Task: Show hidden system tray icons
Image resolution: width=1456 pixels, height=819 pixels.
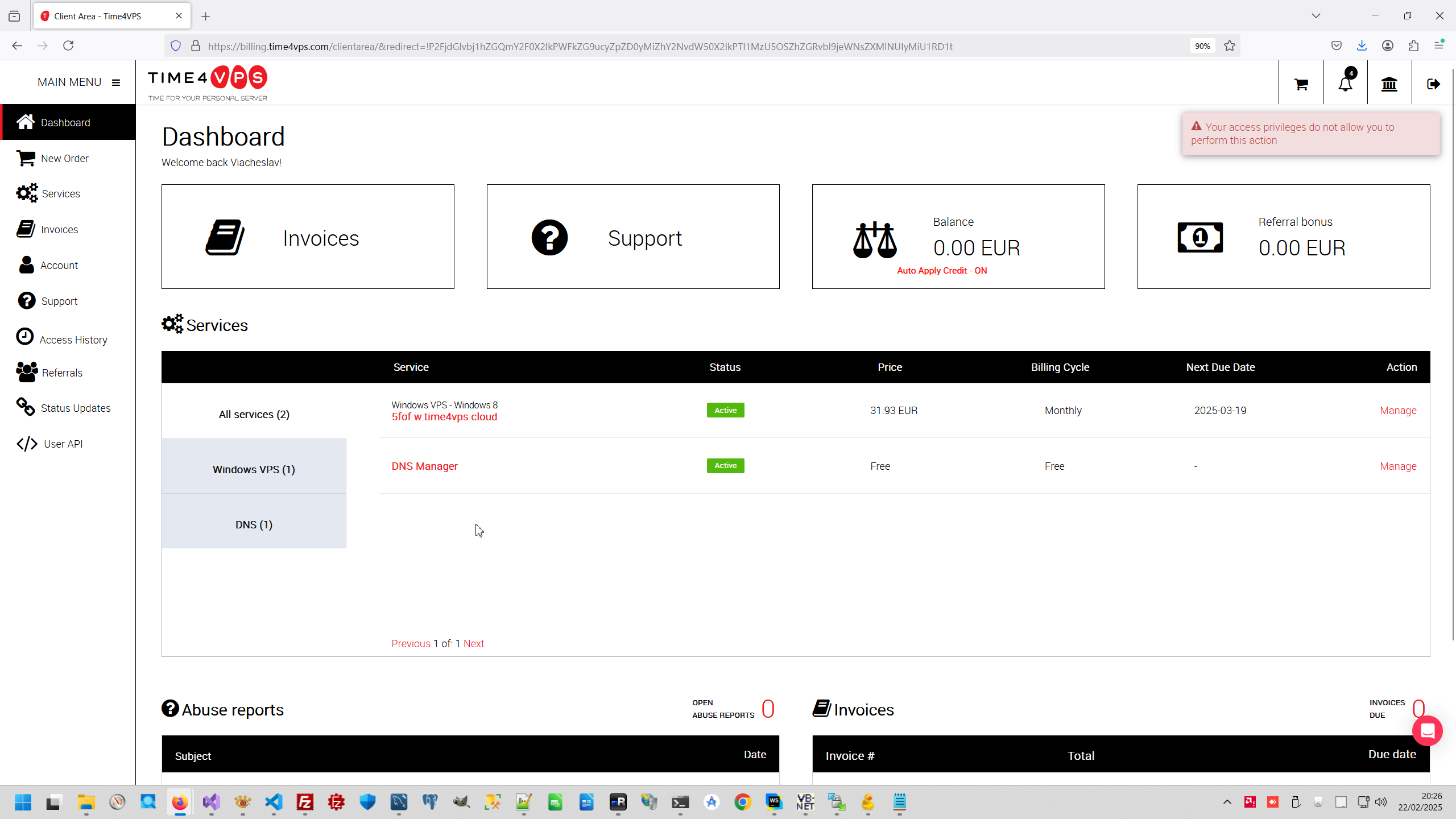Action: pos(1227,802)
